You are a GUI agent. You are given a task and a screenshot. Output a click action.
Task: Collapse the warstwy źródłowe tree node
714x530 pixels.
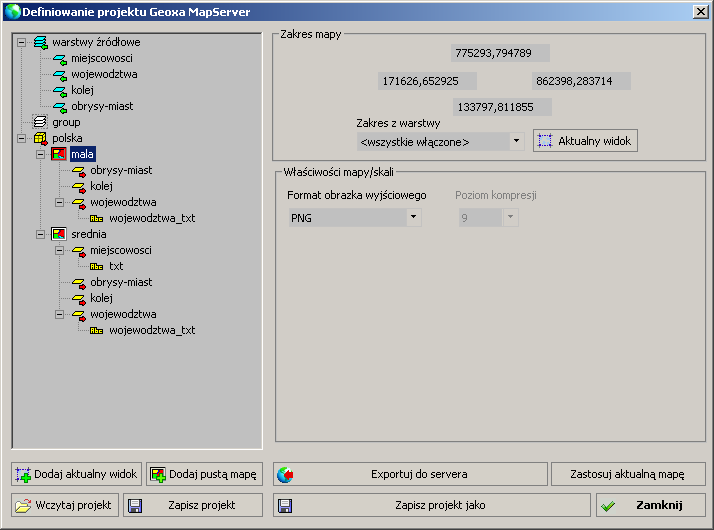(22, 42)
